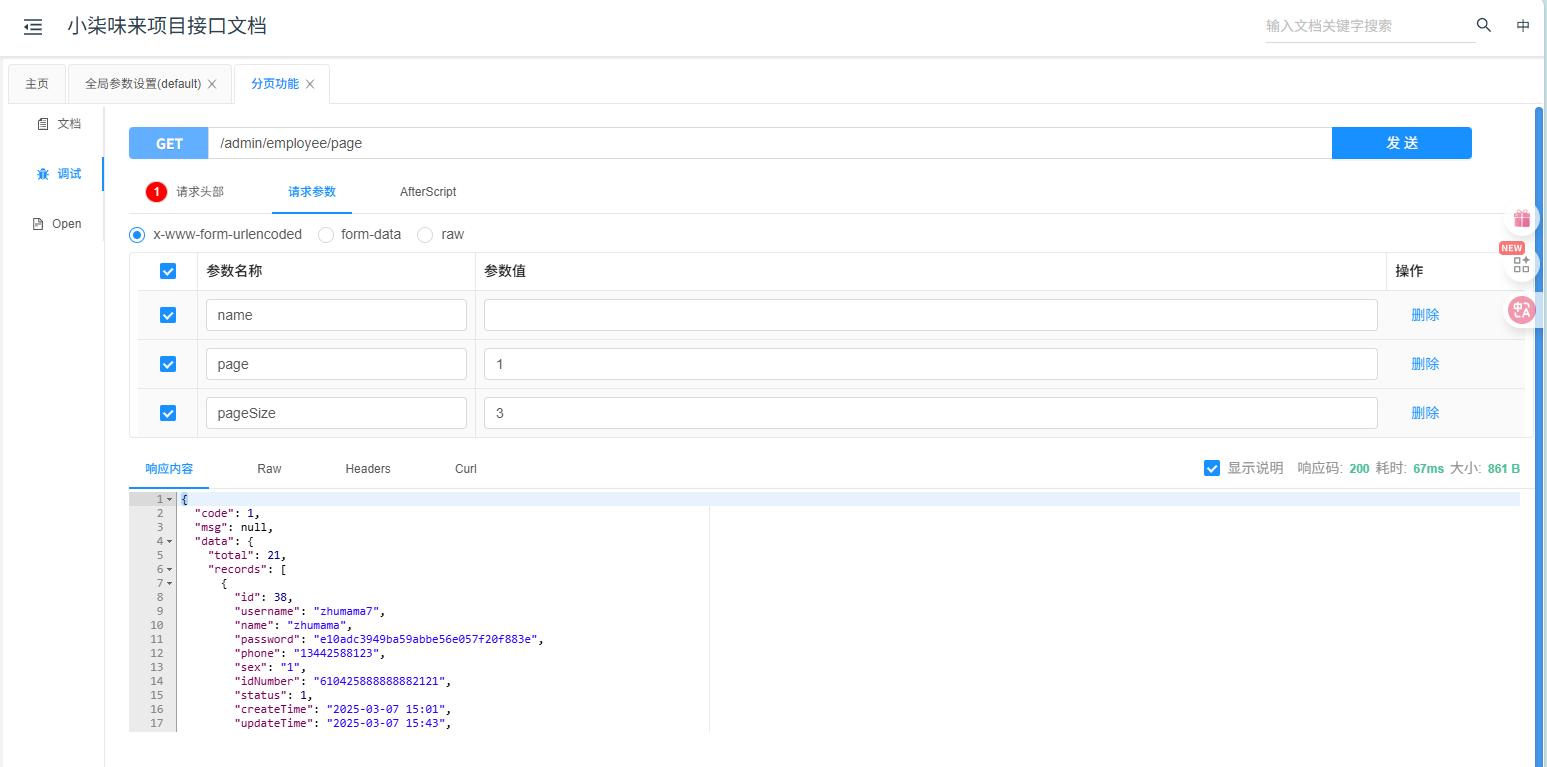1547x767 pixels.
Task: Toggle the 显示说明 checkbox
Action: coord(1212,468)
